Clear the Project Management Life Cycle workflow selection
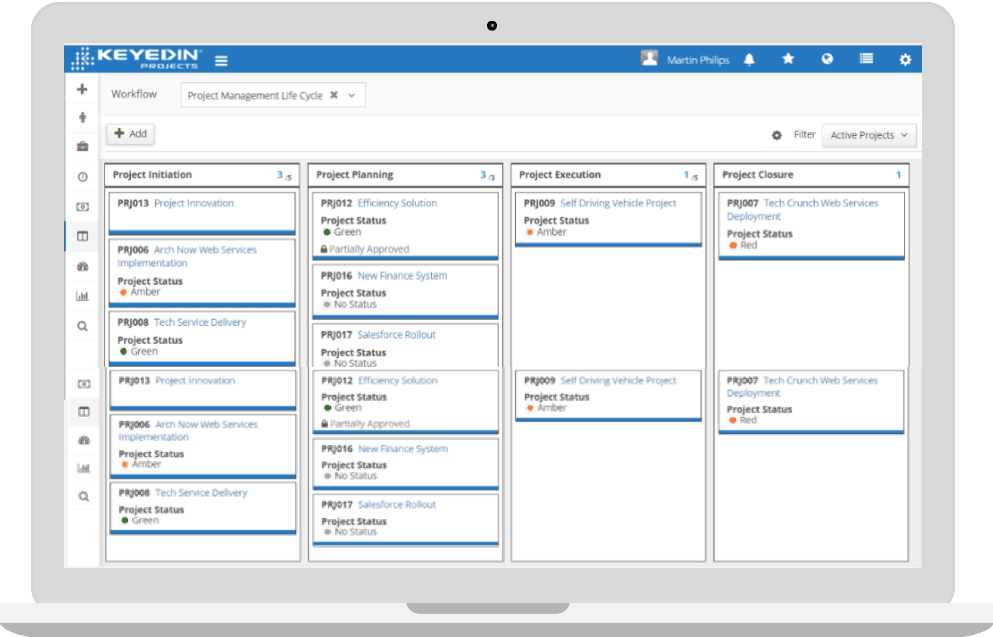The image size is (993, 637). tap(334, 95)
